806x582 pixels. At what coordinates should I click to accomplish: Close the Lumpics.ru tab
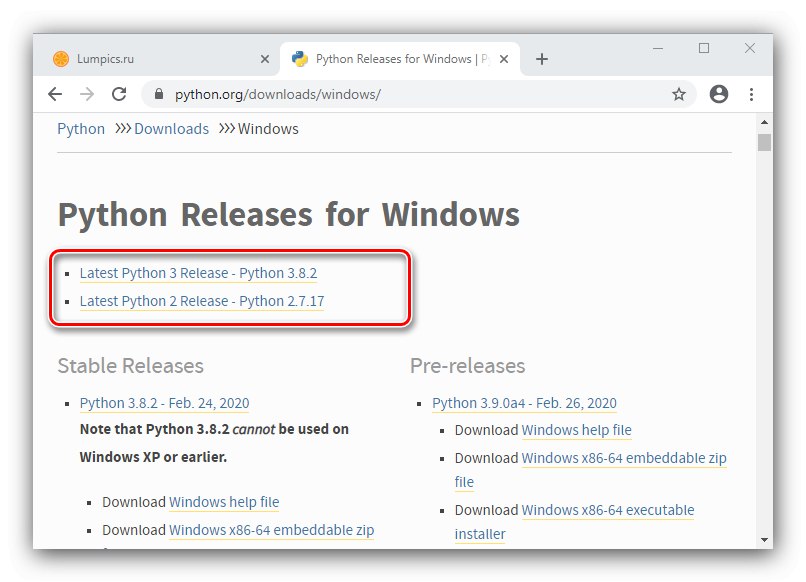coord(265,59)
